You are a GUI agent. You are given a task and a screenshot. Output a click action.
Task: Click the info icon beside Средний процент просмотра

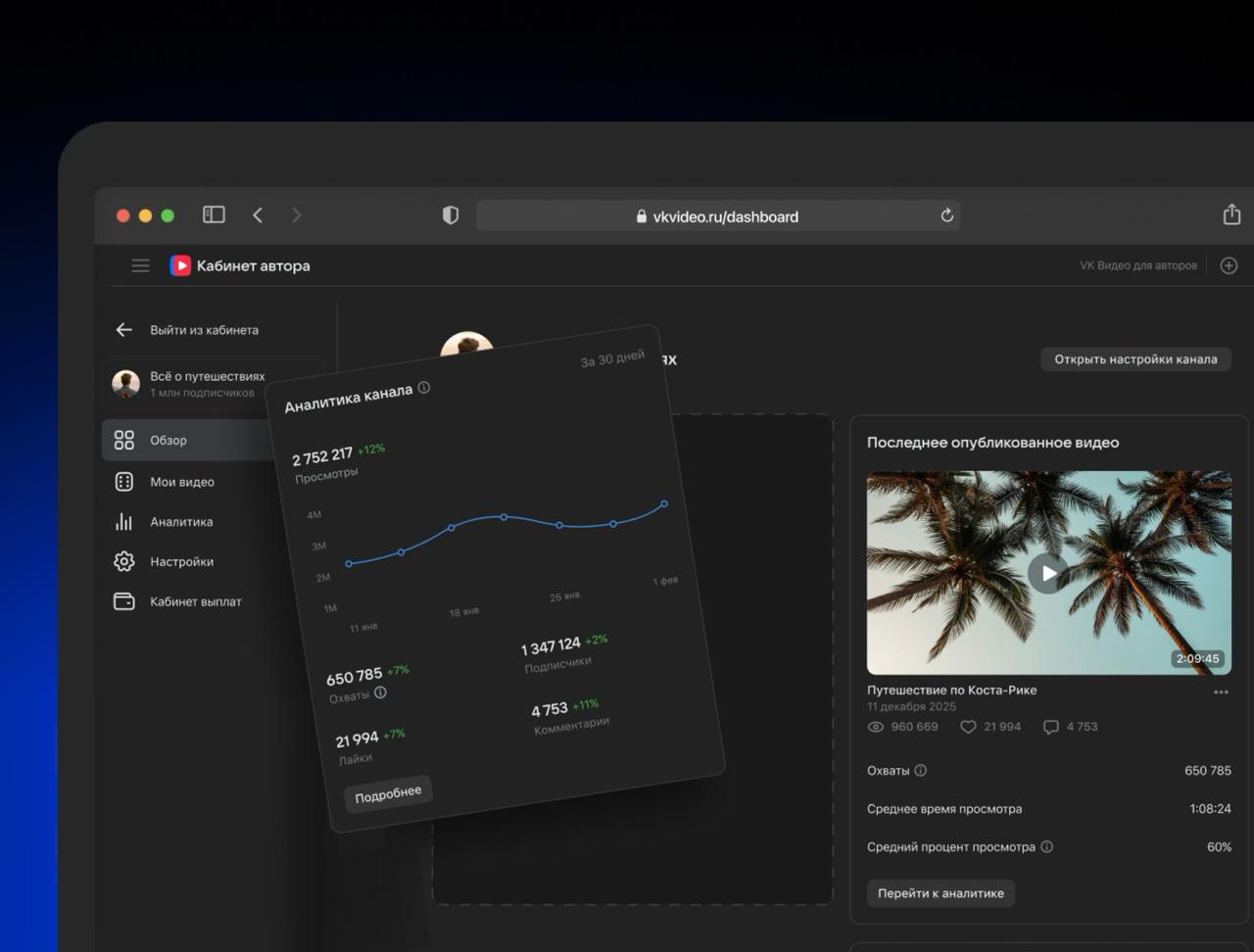click(1047, 847)
